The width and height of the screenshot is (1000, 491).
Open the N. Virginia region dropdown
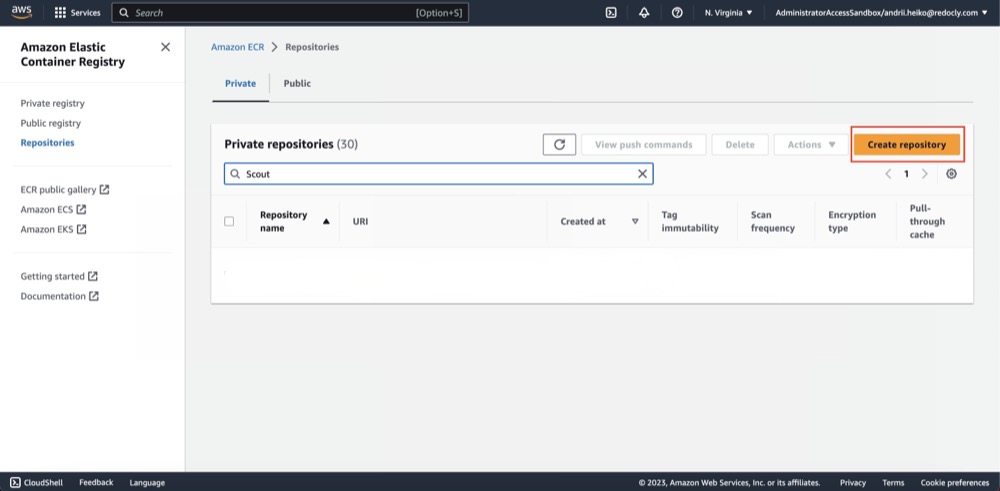(x=728, y=13)
